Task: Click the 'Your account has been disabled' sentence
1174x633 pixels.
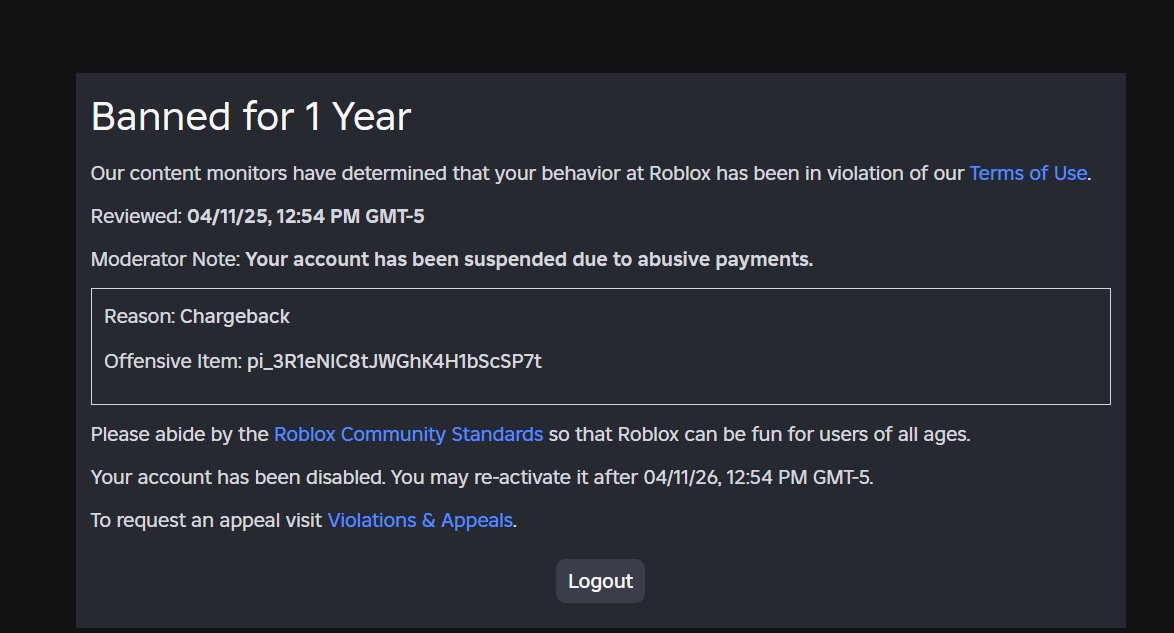Action: (x=481, y=477)
